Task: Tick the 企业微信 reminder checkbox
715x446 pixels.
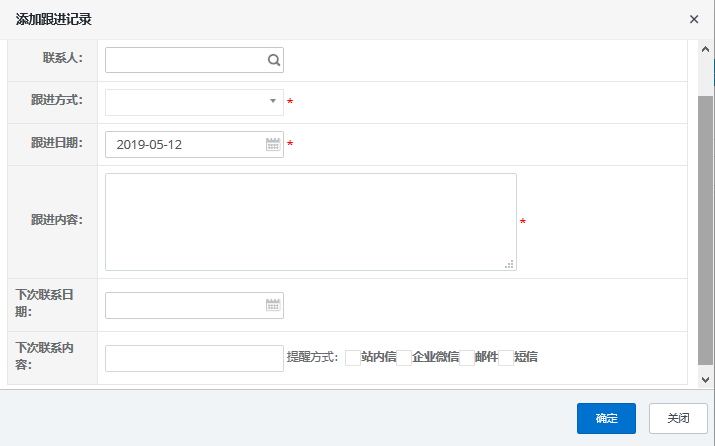Action: (x=404, y=357)
